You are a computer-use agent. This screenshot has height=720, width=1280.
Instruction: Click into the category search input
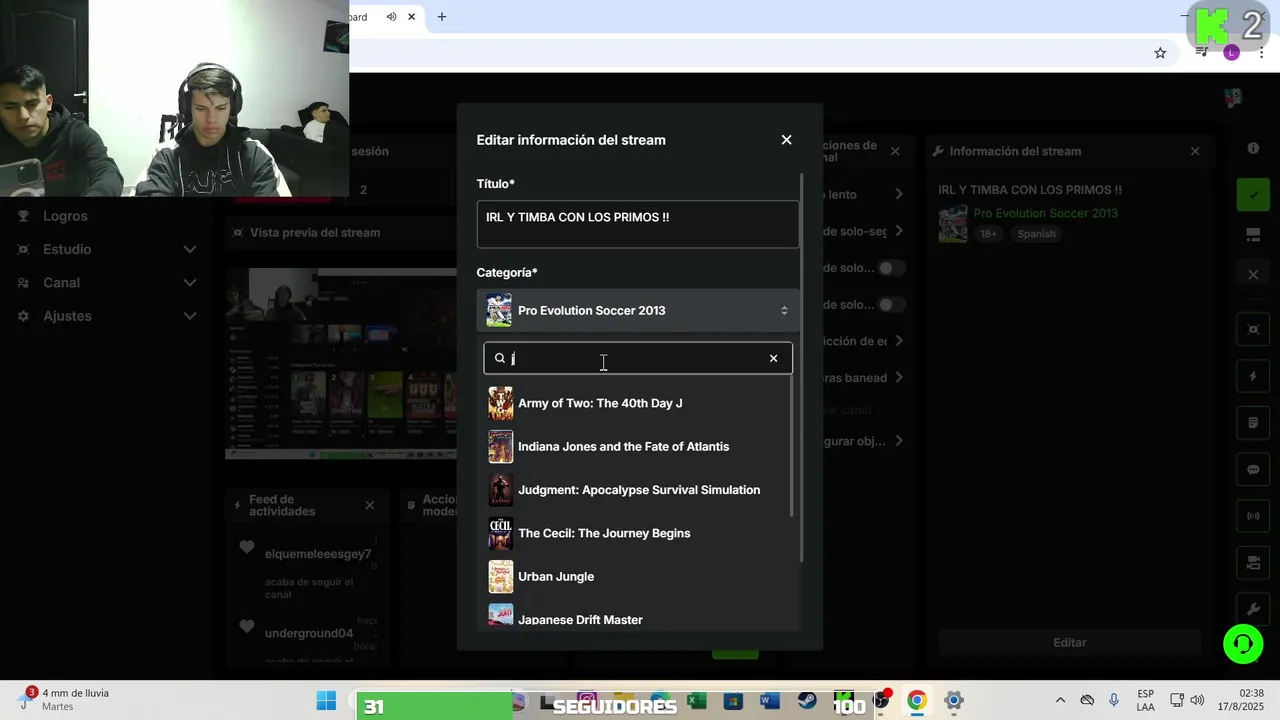click(x=636, y=358)
